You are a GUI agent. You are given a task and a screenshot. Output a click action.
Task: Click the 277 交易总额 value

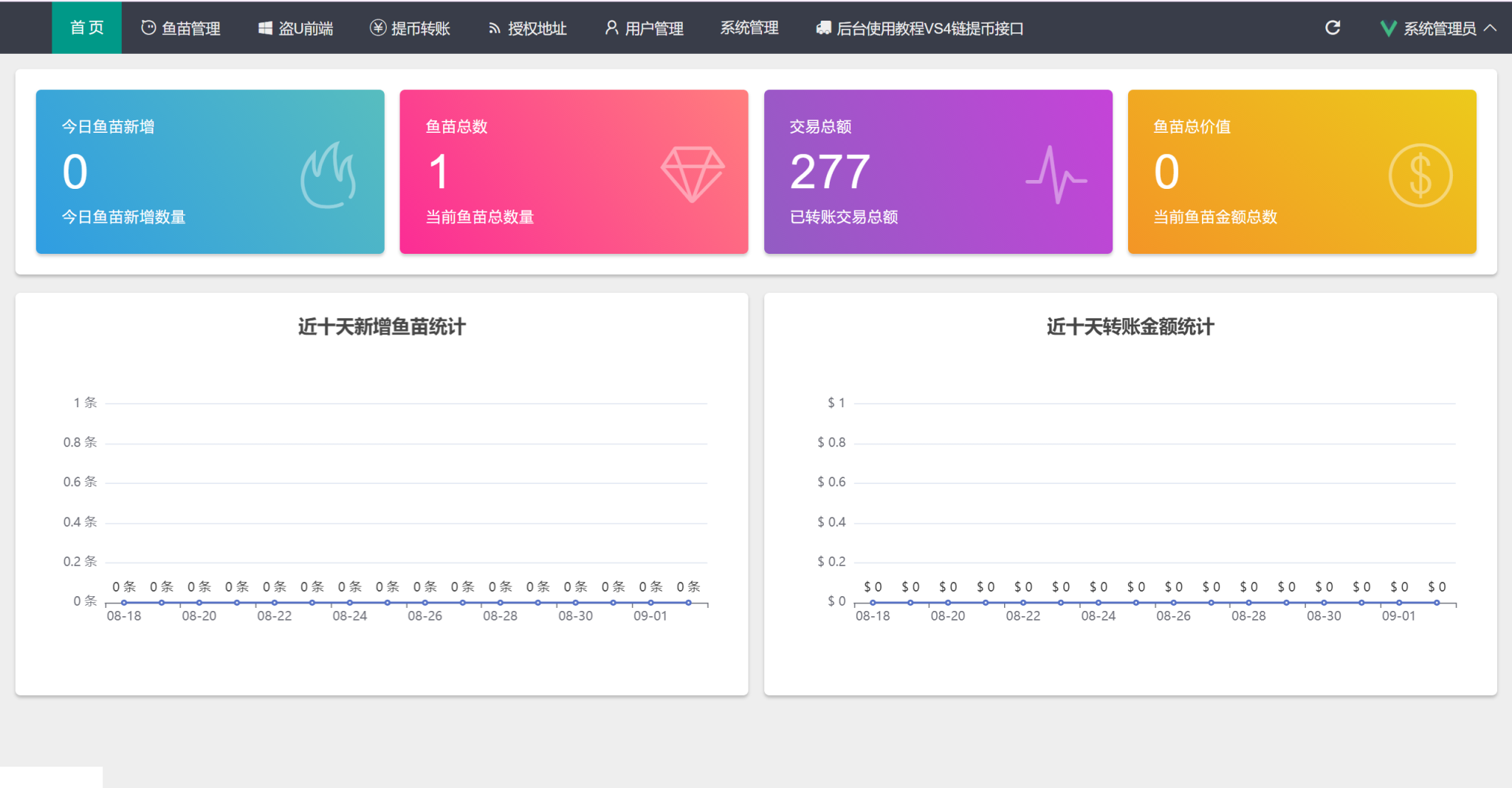coord(830,171)
